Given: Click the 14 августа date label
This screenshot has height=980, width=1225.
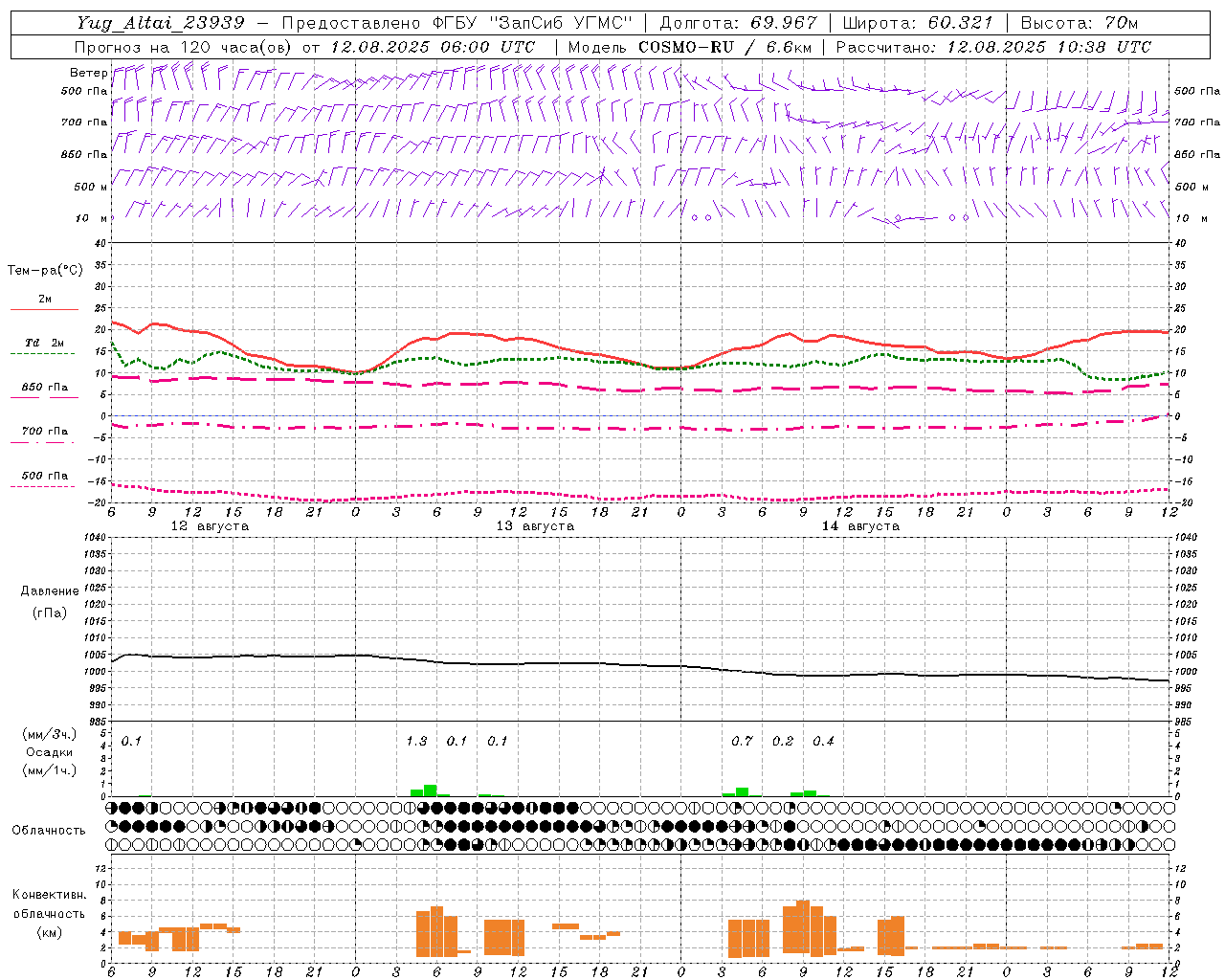Looking at the screenshot, I should [x=860, y=526].
